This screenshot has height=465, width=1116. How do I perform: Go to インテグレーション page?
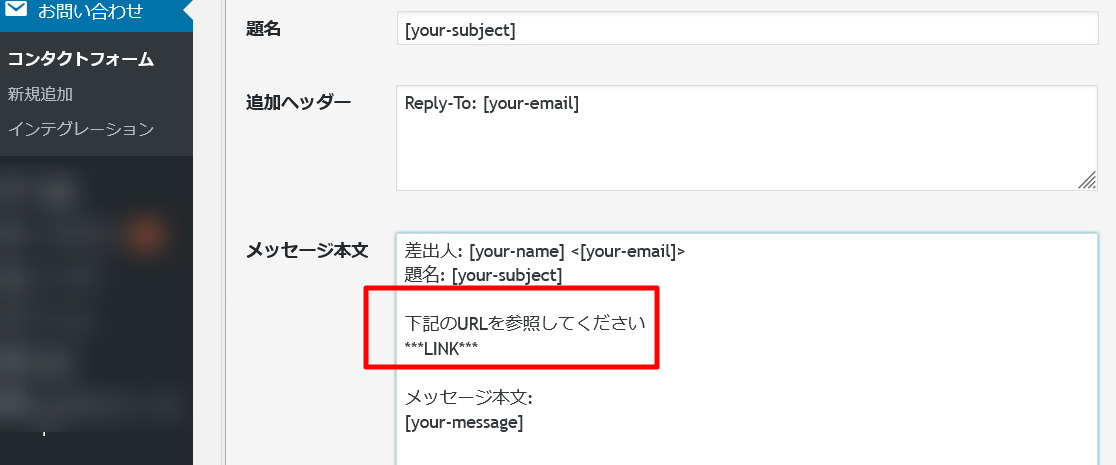(x=81, y=129)
